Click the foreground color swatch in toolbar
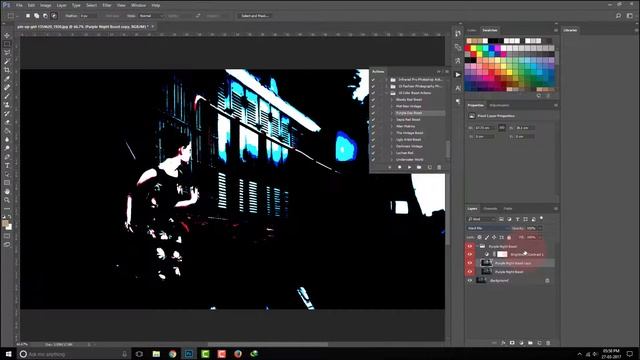This screenshot has width=640, height=360. pos(5,224)
